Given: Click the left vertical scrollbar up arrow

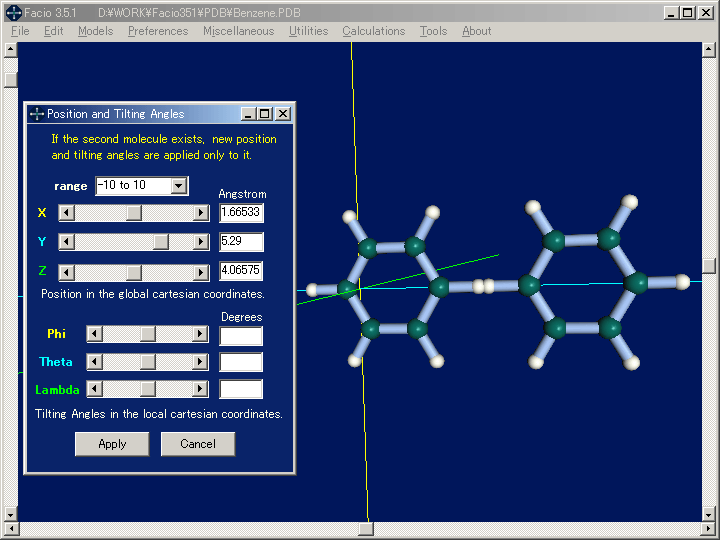Looking at the screenshot, I should click(x=11, y=50).
